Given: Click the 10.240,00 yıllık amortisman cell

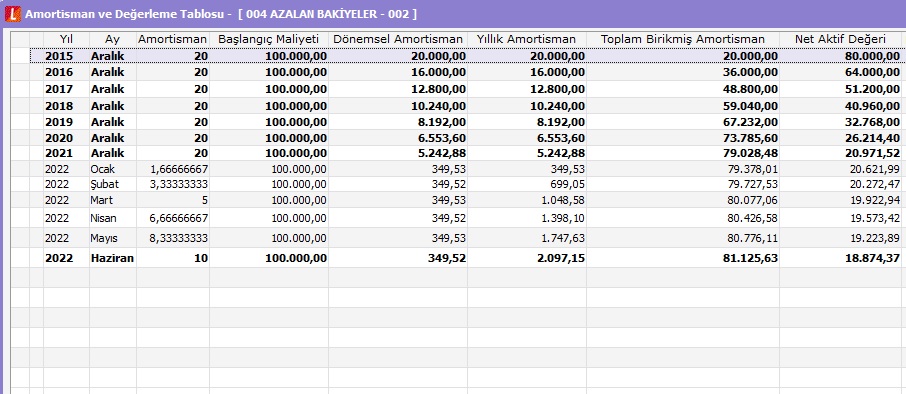Looking at the screenshot, I should tap(526, 106).
